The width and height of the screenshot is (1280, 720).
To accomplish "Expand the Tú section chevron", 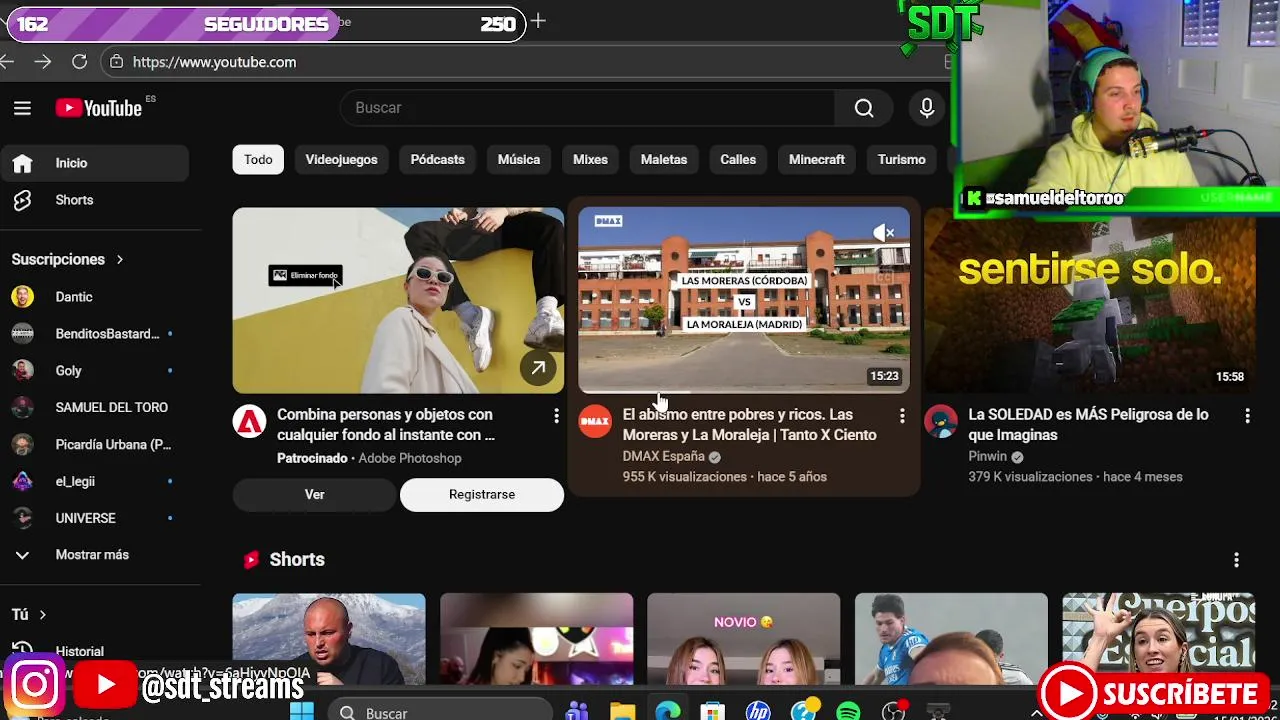I will (x=42, y=615).
